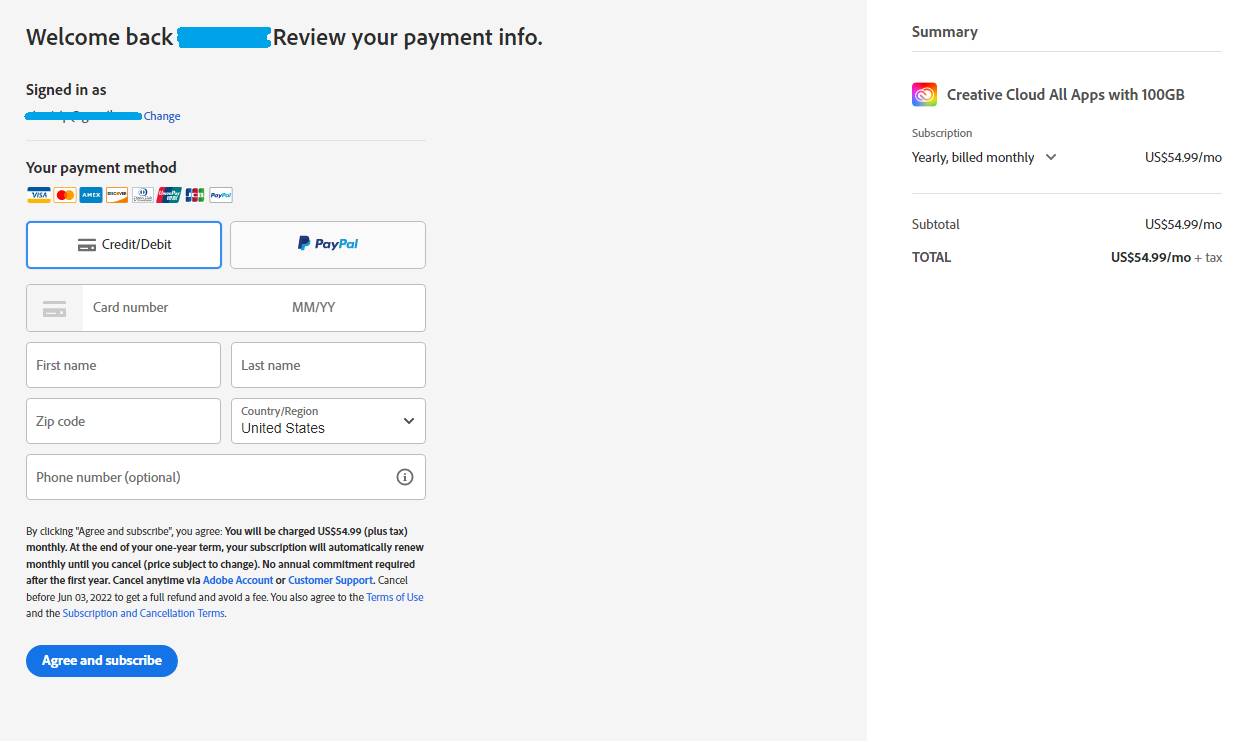Open the Country/Region dropdown
This screenshot has width=1259, height=741.
328,421
